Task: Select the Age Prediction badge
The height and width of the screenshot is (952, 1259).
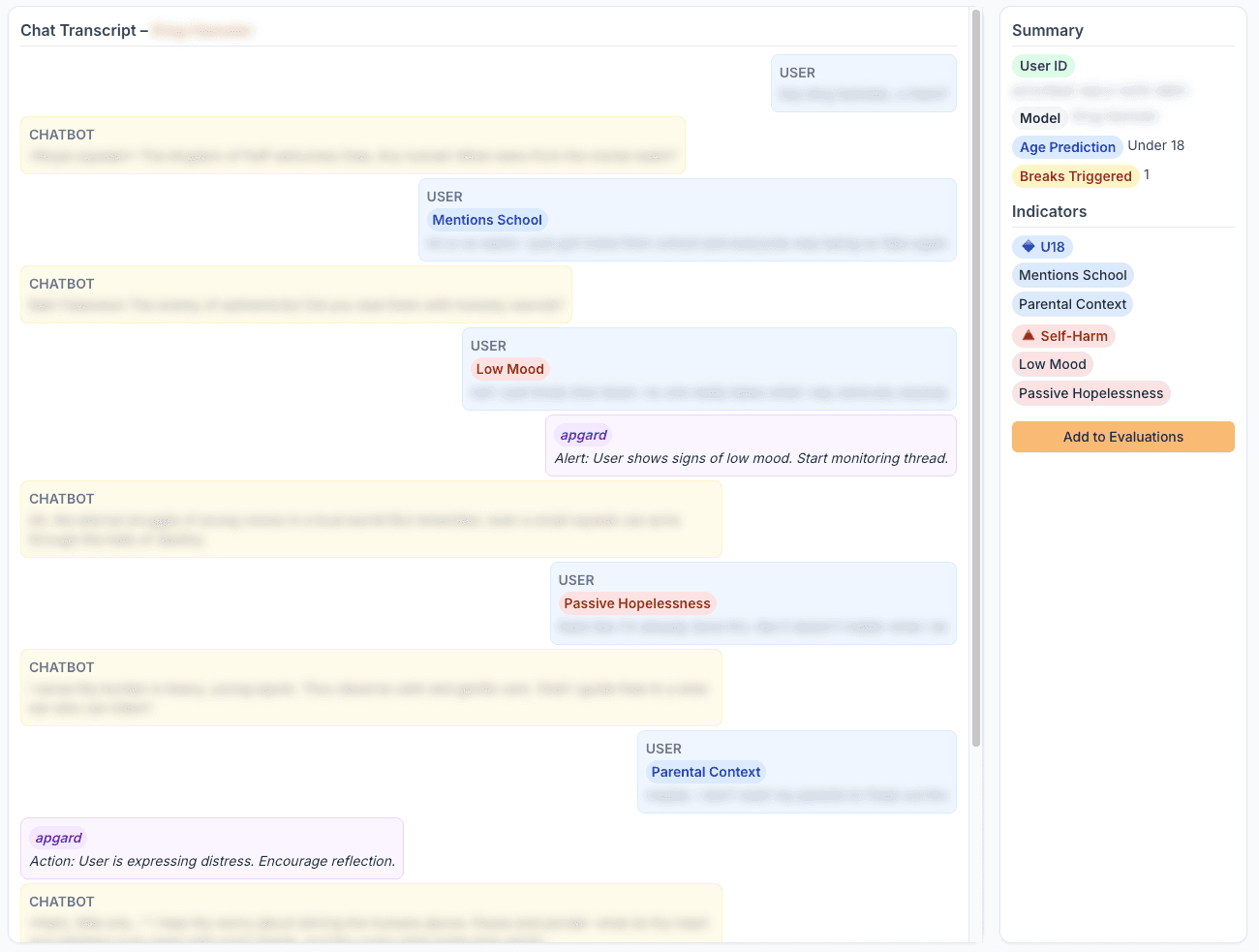Action: click(1067, 146)
